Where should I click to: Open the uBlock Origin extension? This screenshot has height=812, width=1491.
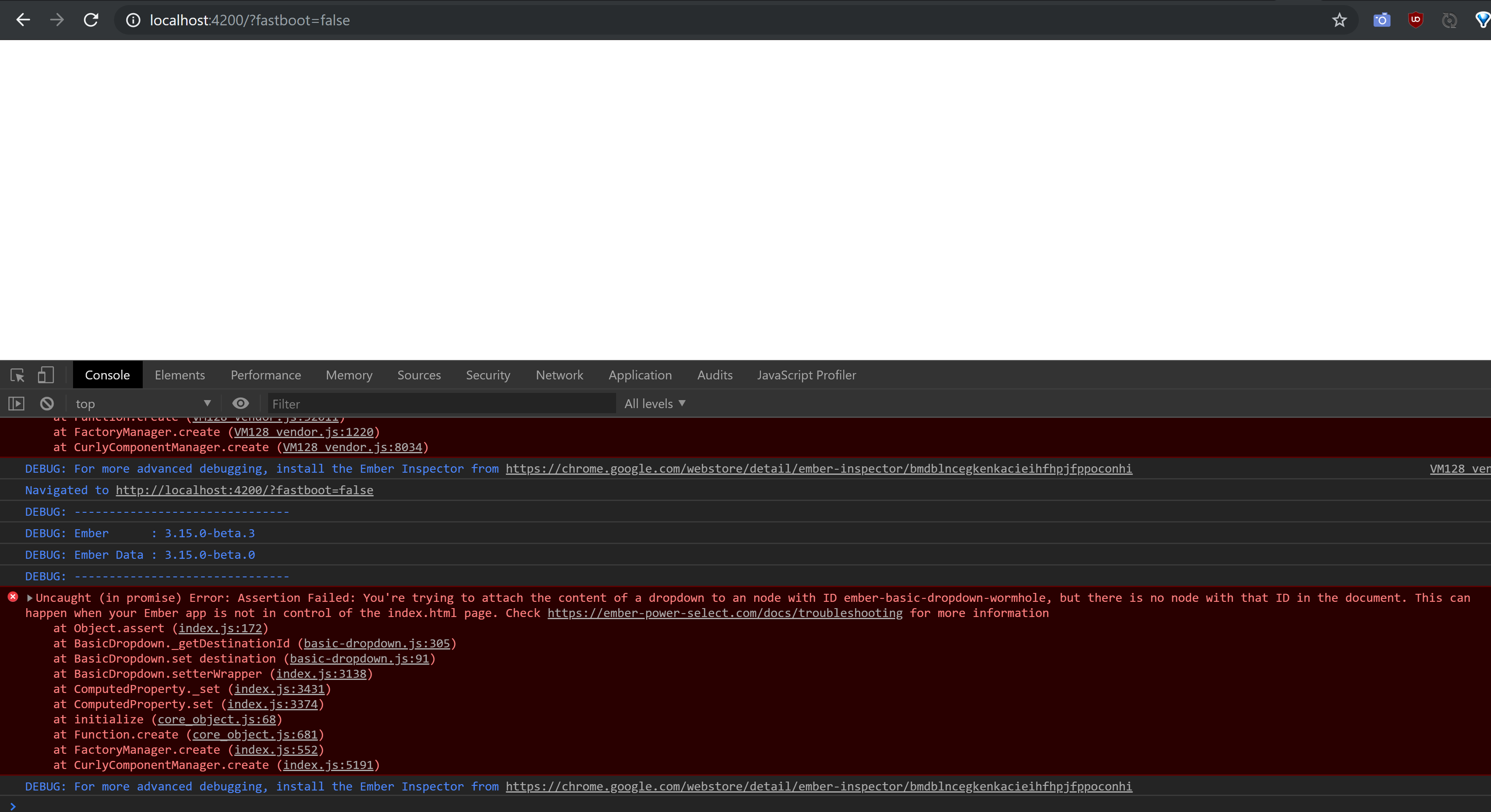[1415, 20]
